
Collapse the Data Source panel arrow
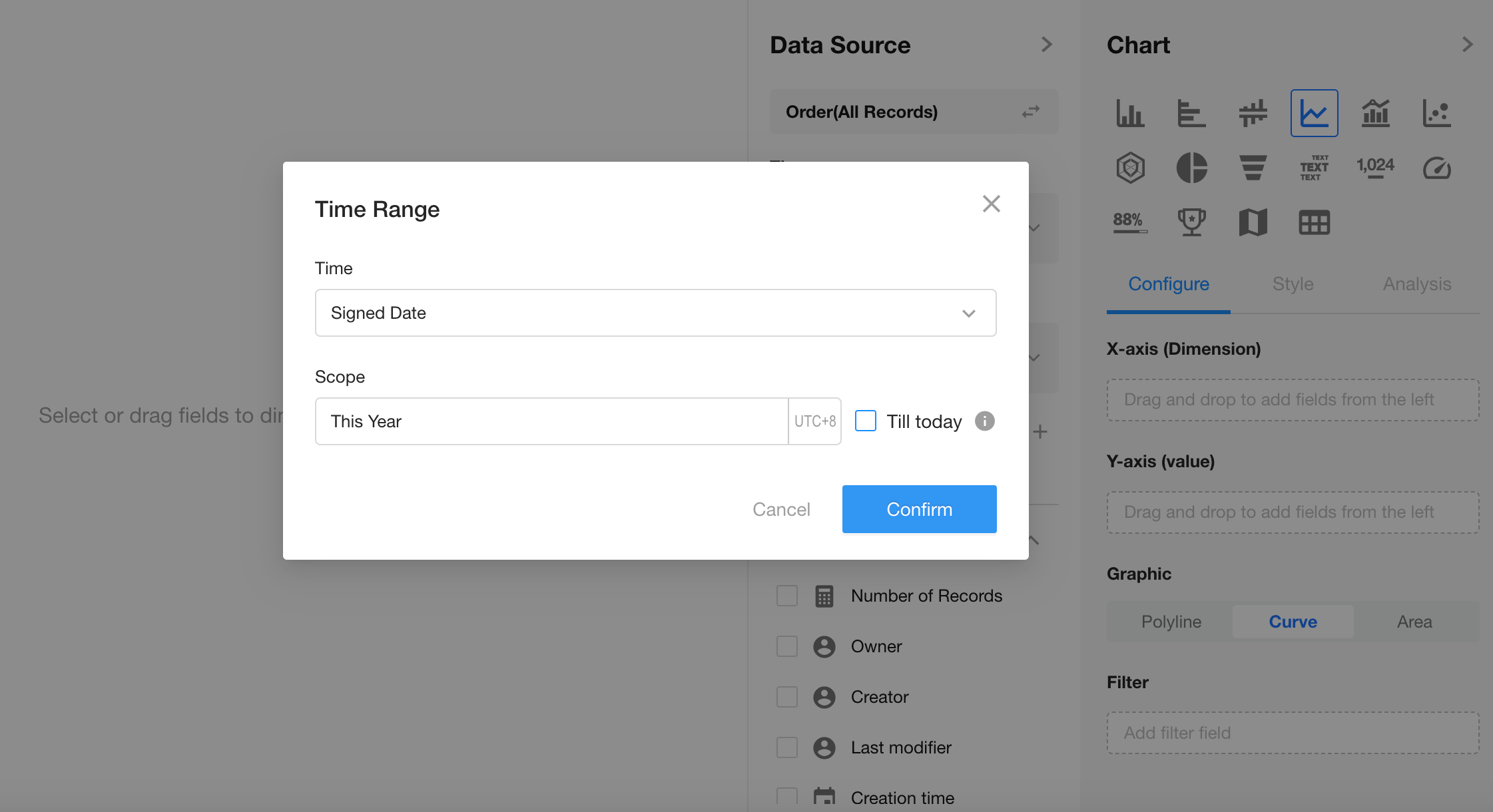point(1046,45)
